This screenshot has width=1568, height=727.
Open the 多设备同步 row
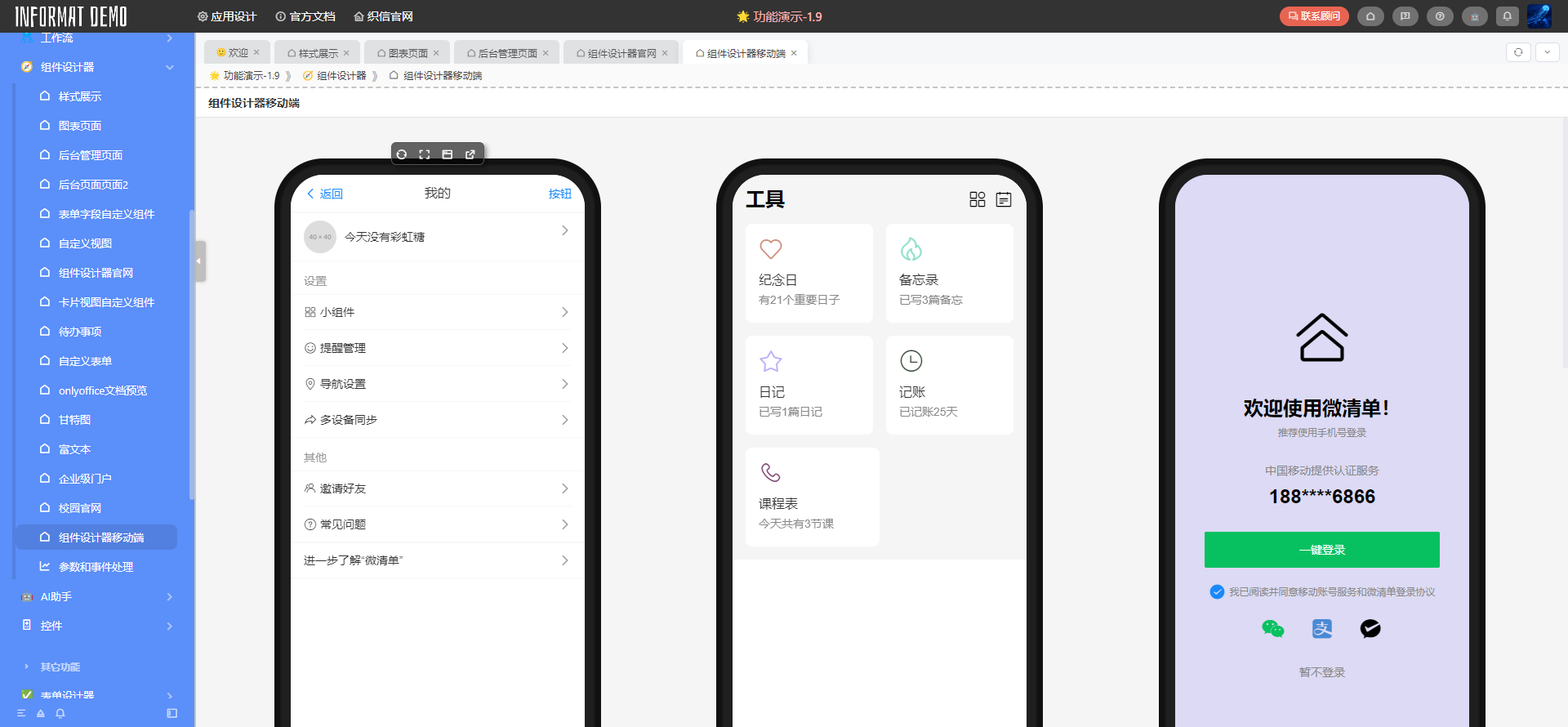pos(438,420)
